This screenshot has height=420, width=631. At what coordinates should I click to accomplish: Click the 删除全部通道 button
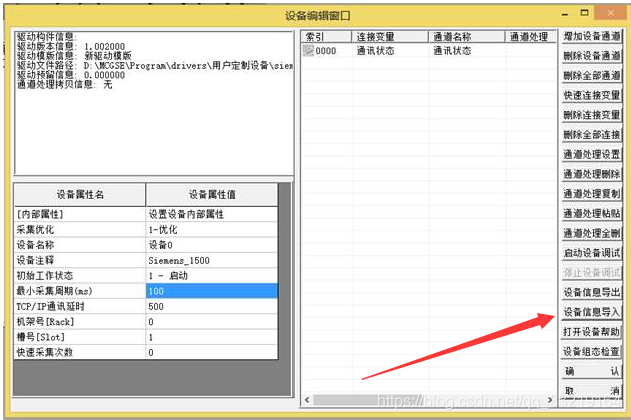592,76
